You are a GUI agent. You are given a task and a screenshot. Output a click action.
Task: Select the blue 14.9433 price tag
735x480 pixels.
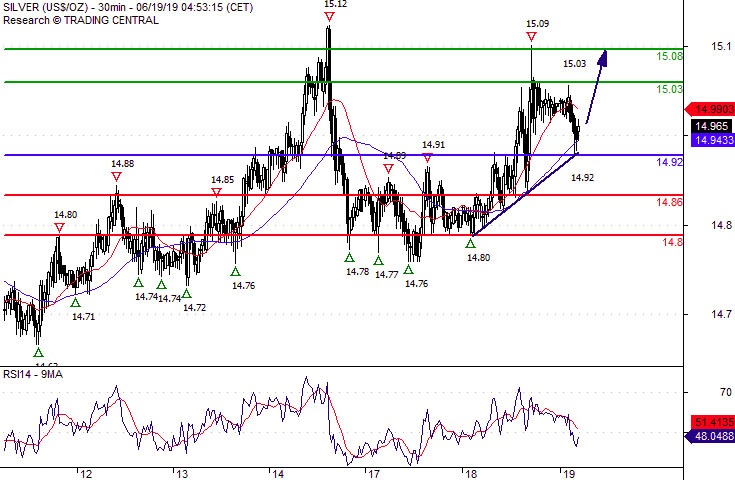click(712, 140)
